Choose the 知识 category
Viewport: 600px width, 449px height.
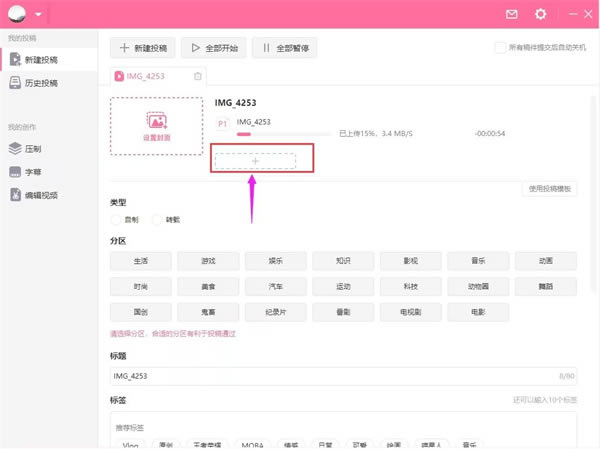343,261
